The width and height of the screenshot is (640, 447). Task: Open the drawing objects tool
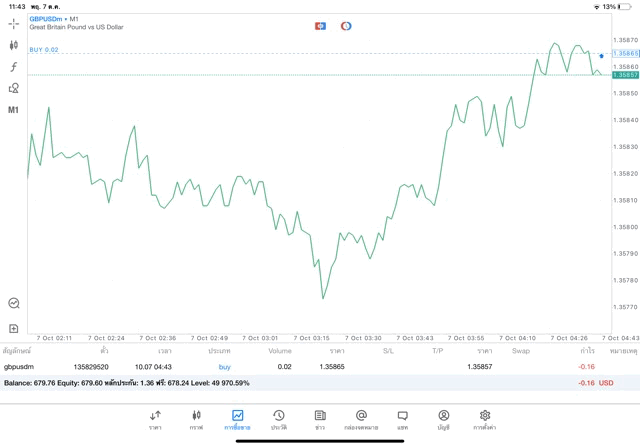point(14,88)
